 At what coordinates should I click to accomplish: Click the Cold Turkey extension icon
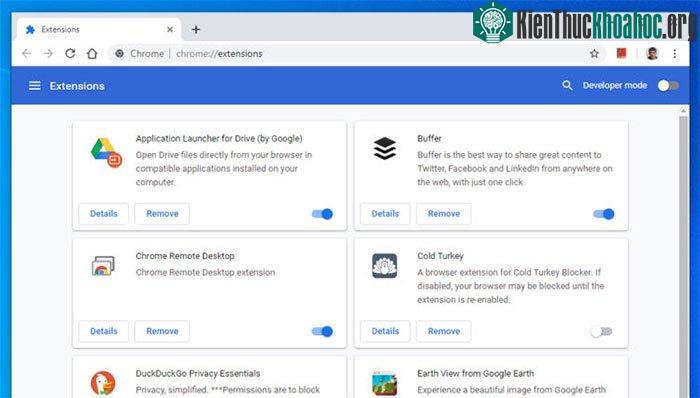(385, 266)
